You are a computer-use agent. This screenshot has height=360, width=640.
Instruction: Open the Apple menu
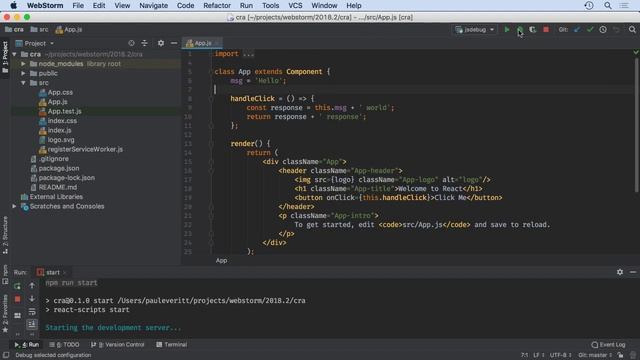coord(13,6)
